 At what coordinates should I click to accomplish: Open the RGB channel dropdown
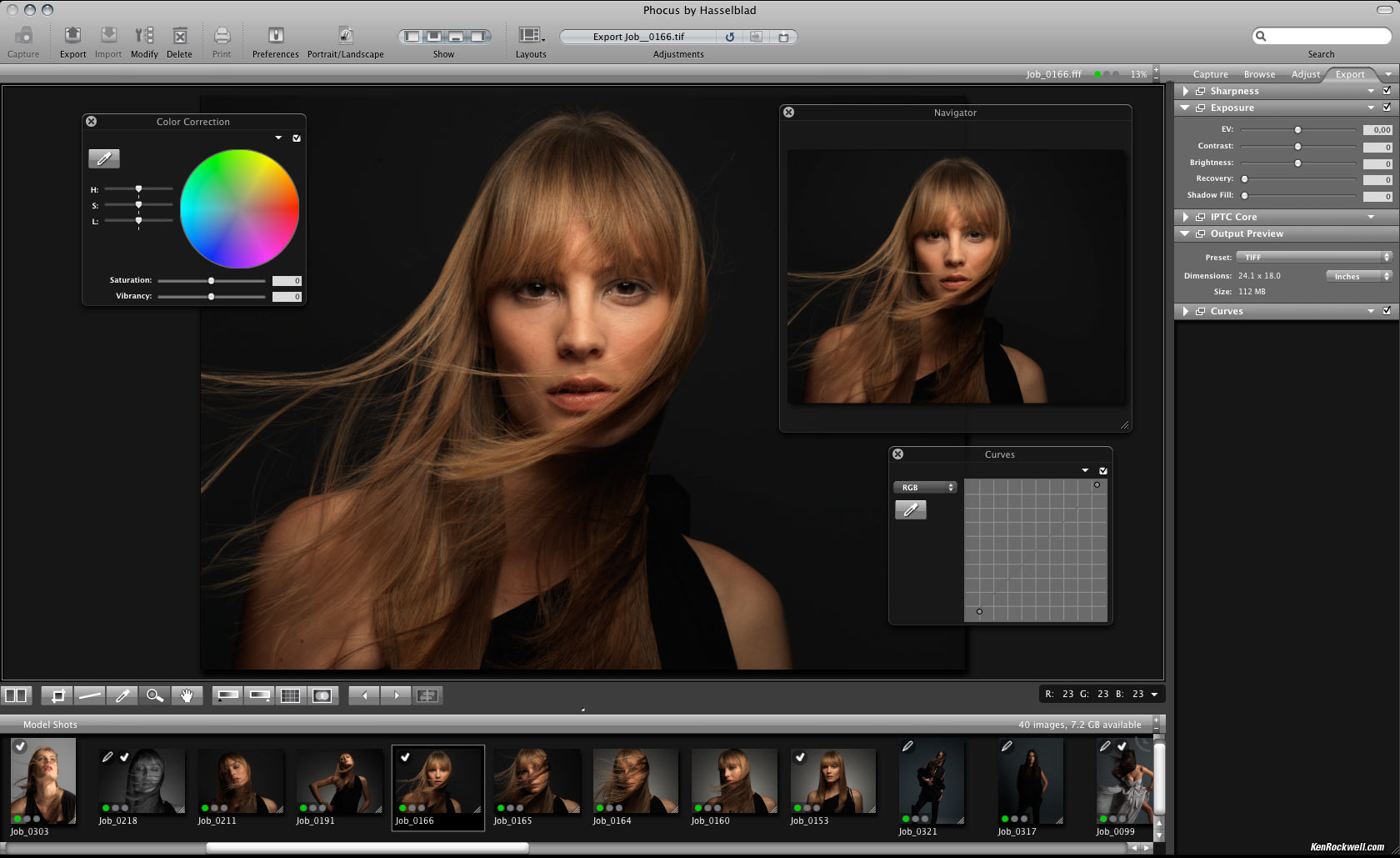925,487
